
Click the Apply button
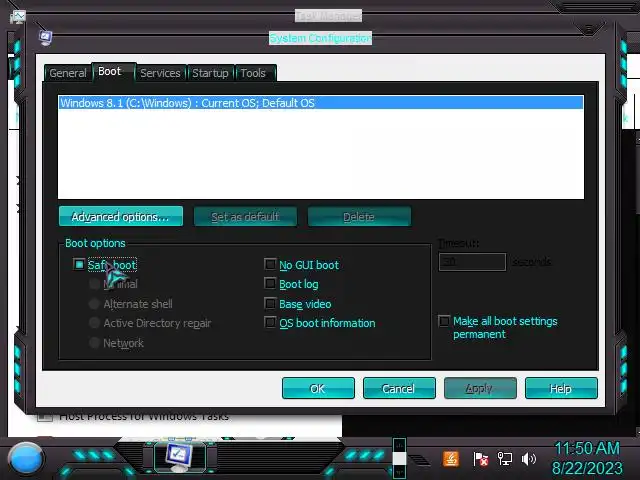pos(480,388)
